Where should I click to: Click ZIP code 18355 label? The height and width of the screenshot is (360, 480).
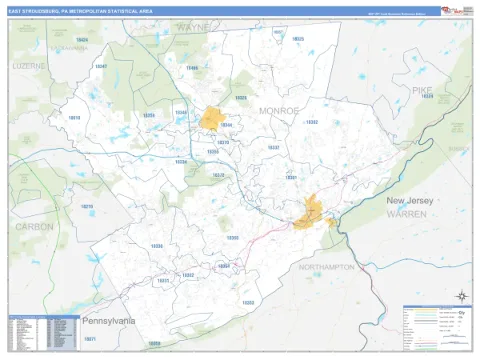tap(213, 152)
